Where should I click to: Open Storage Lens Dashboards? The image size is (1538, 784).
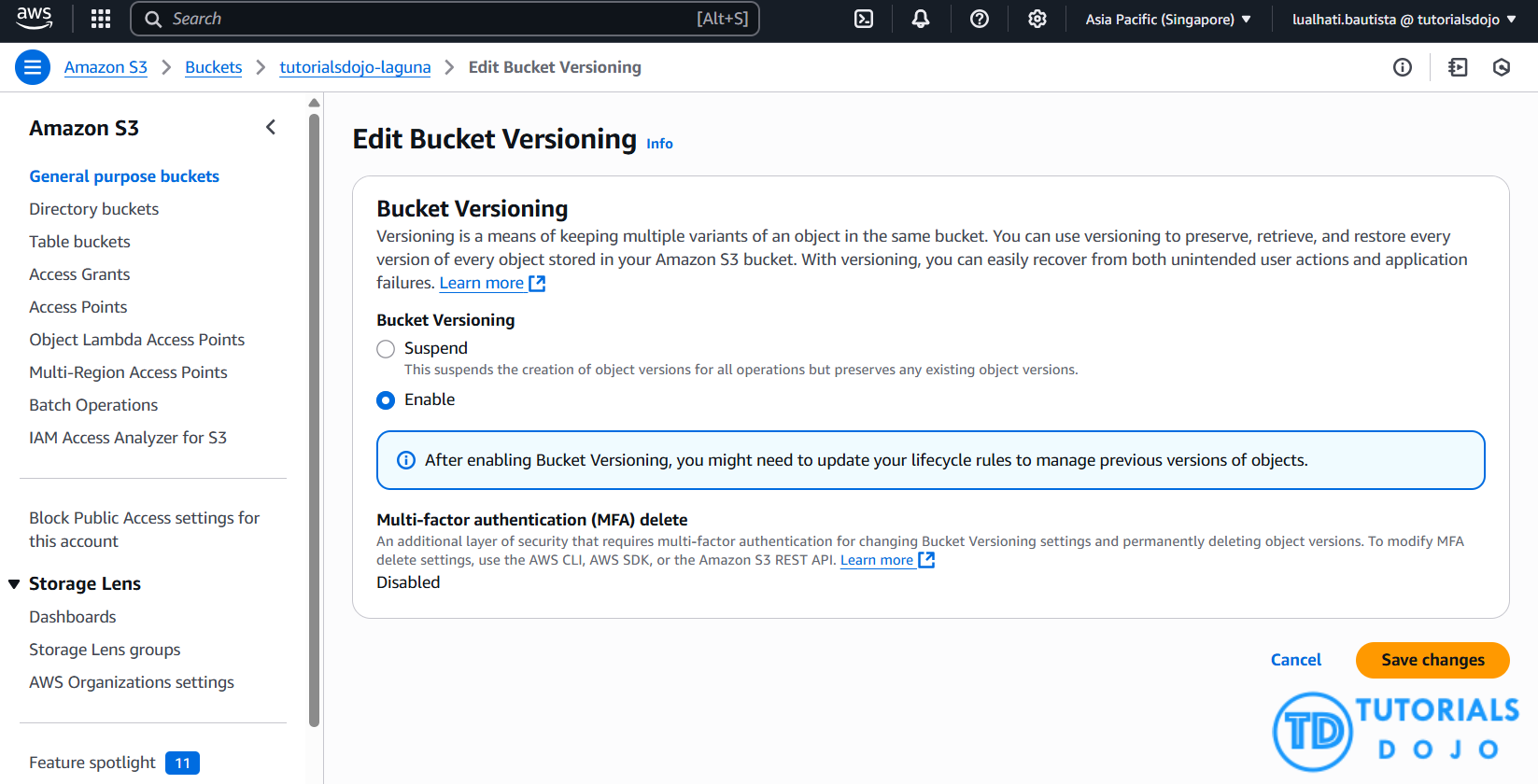tap(72, 617)
